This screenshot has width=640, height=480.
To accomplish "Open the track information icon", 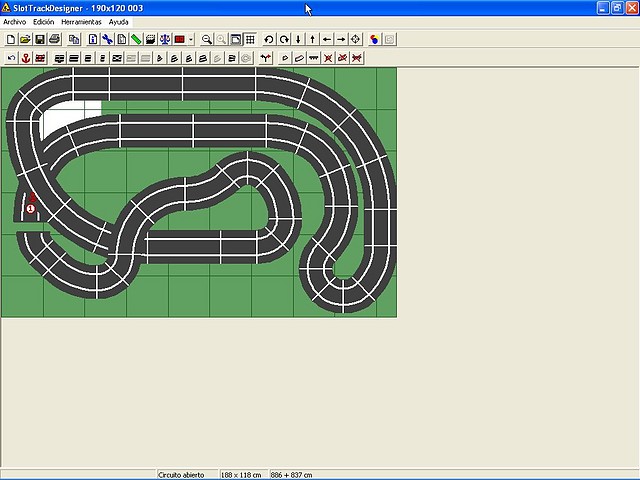I will (x=93, y=39).
